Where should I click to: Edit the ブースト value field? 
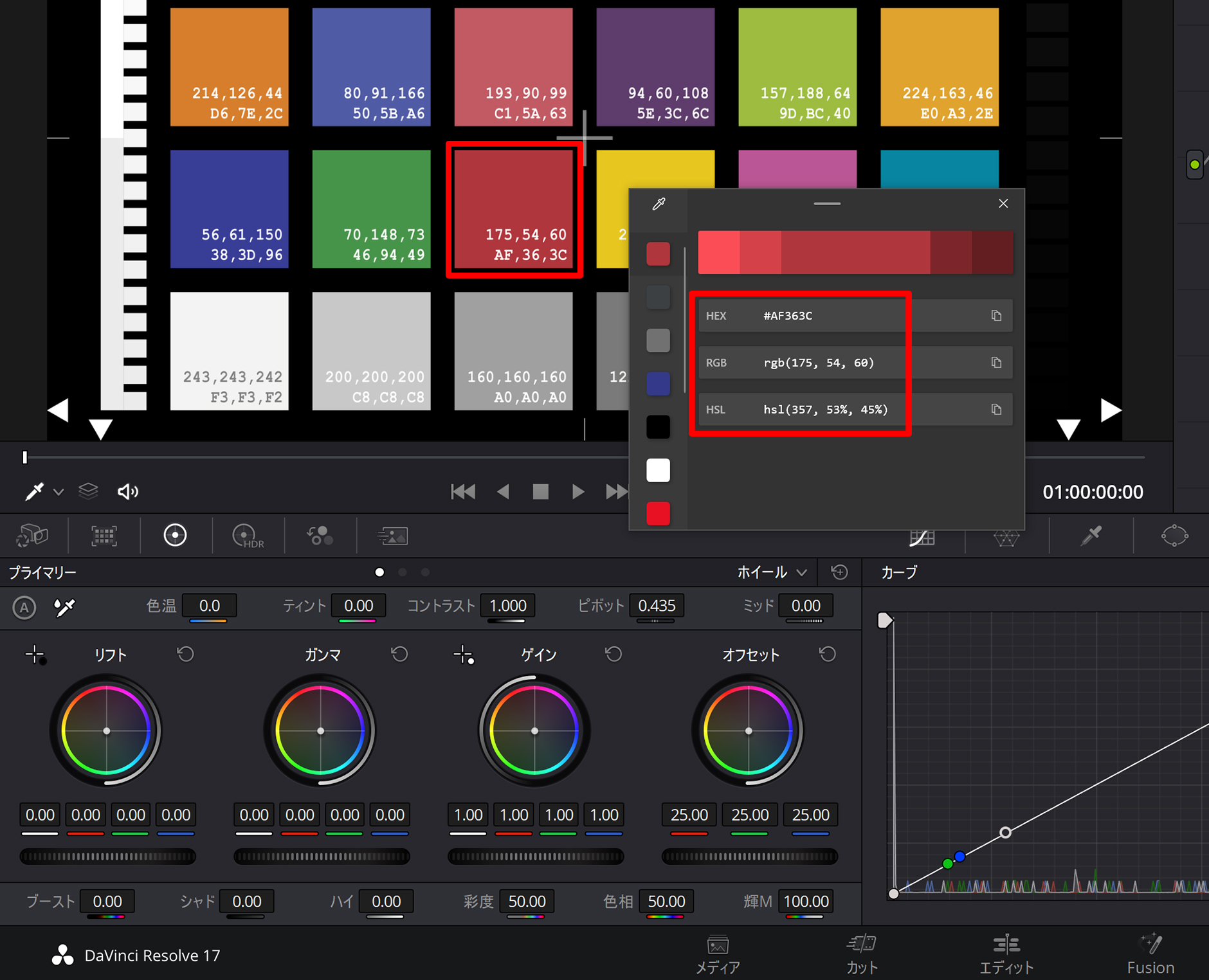tap(107, 902)
